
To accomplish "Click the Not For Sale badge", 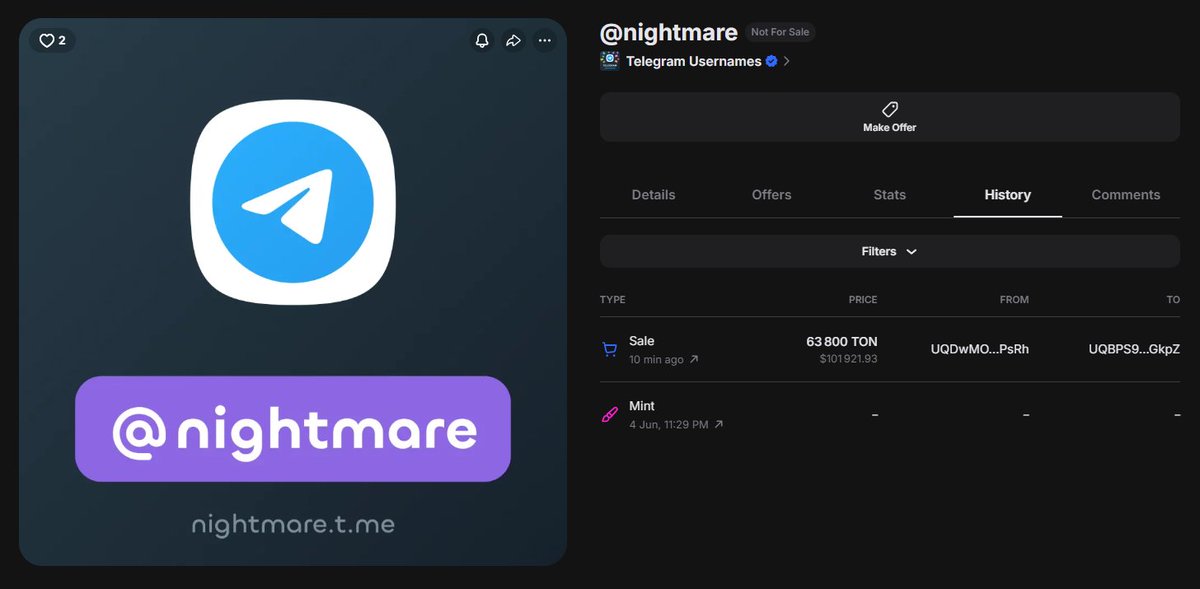I will click(780, 32).
